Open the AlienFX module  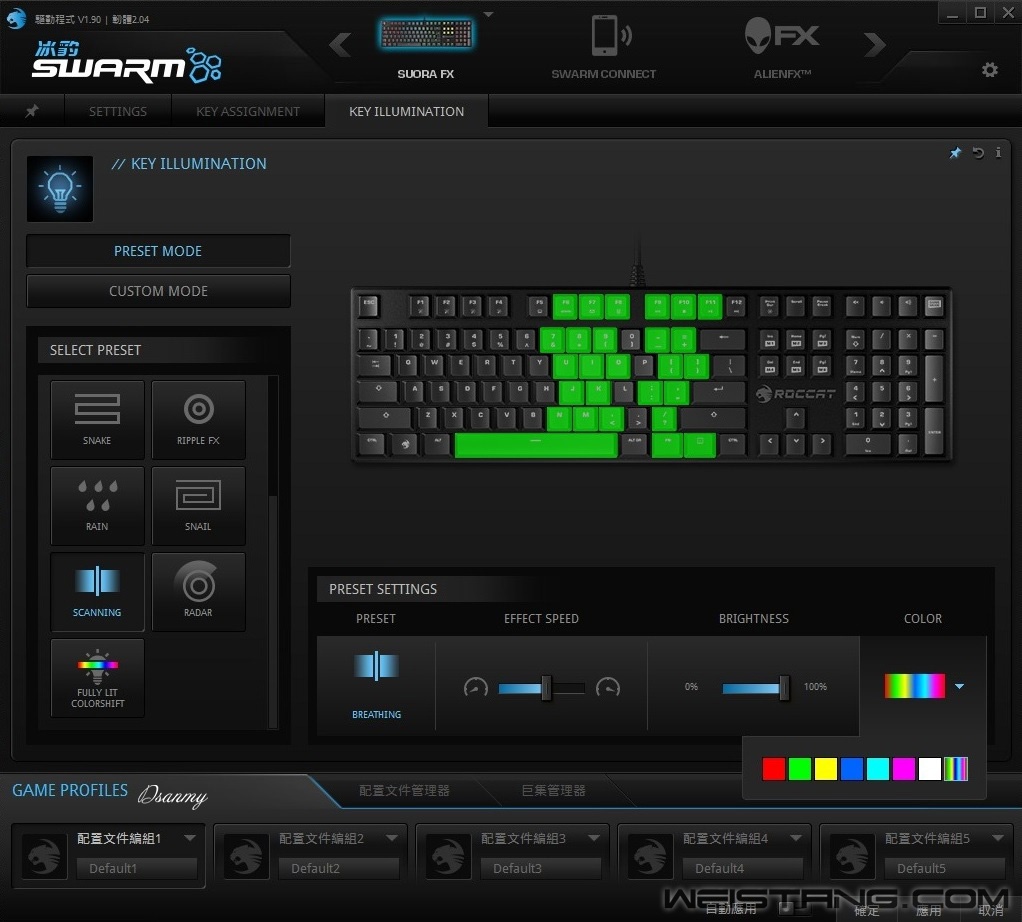pyautogui.click(x=782, y=46)
